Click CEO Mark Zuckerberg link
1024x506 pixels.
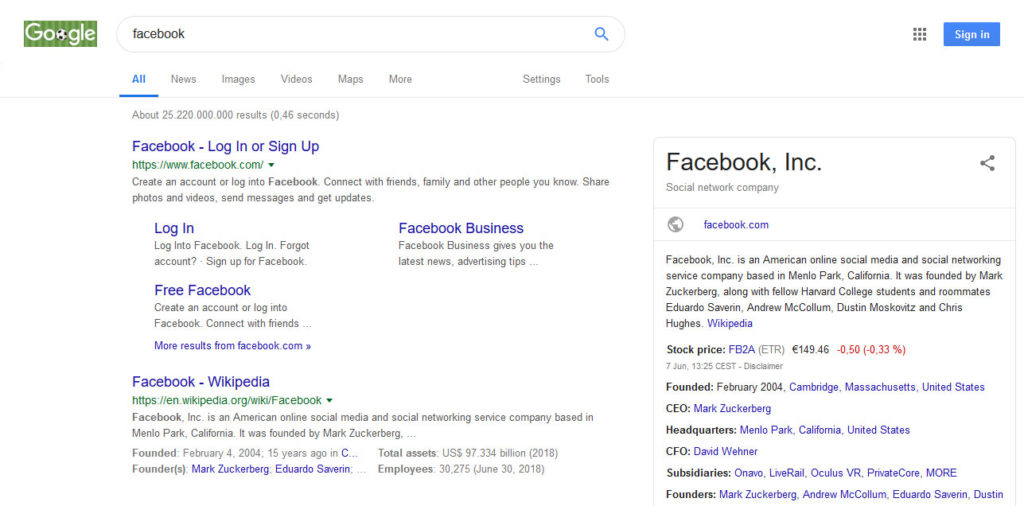pos(732,409)
